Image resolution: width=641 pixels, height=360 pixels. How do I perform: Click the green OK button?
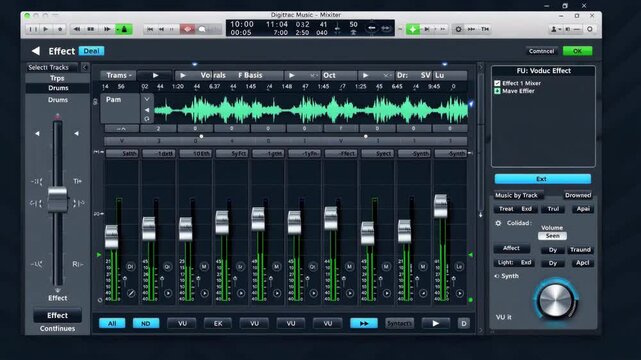point(577,51)
